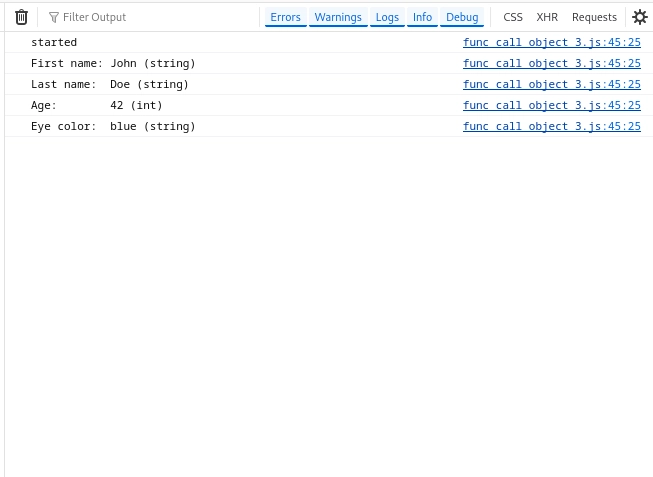Open source link on Last name row
The height and width of the screenshot is (477, 653).
[x=552, y=84]
